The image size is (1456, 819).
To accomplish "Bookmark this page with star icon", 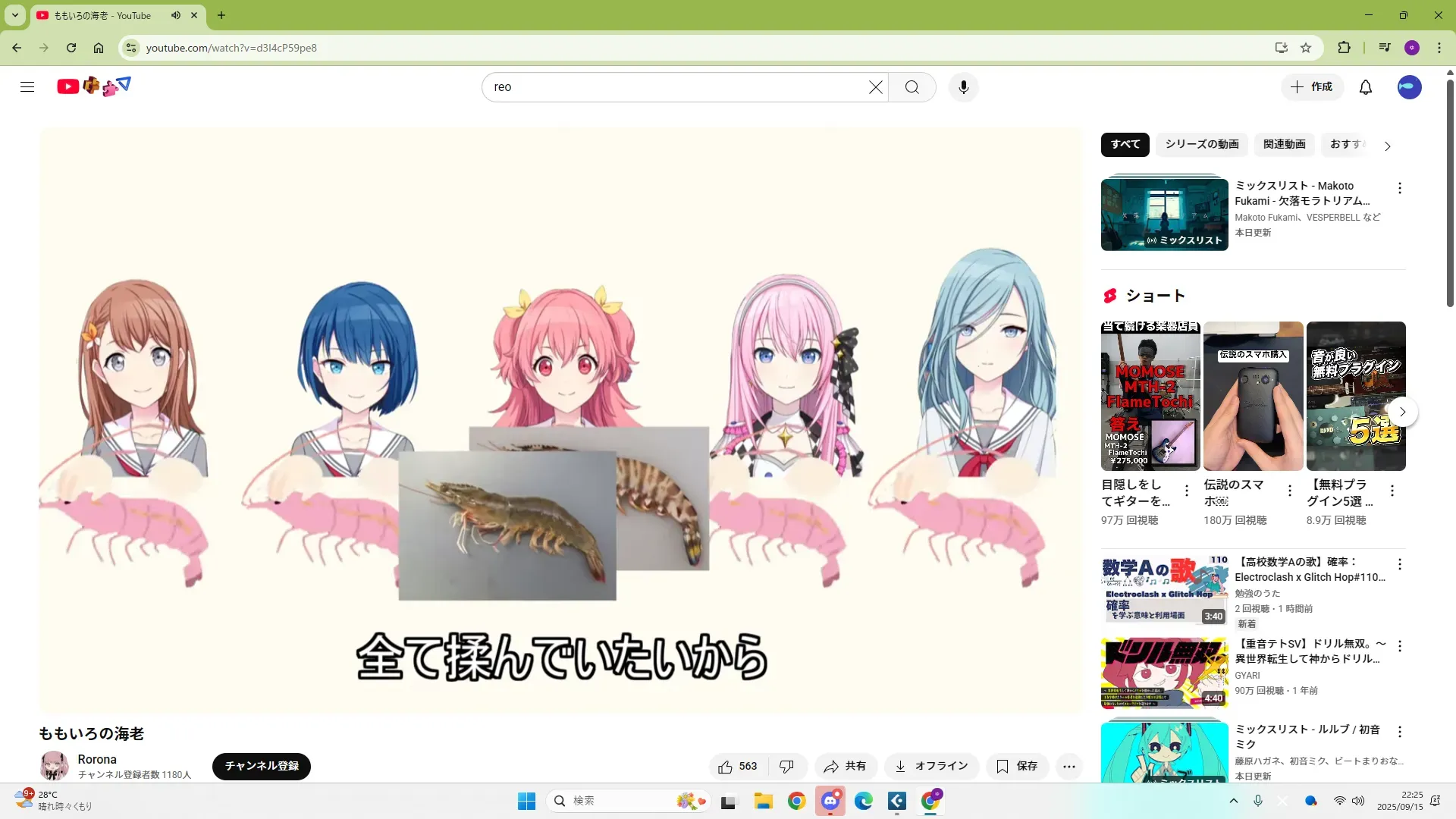I will [x=1306, y=48].
